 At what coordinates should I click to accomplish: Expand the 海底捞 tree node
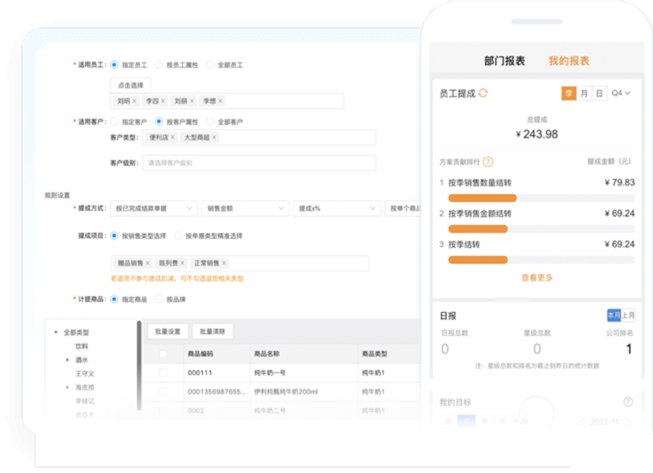(x=67, y=387)
